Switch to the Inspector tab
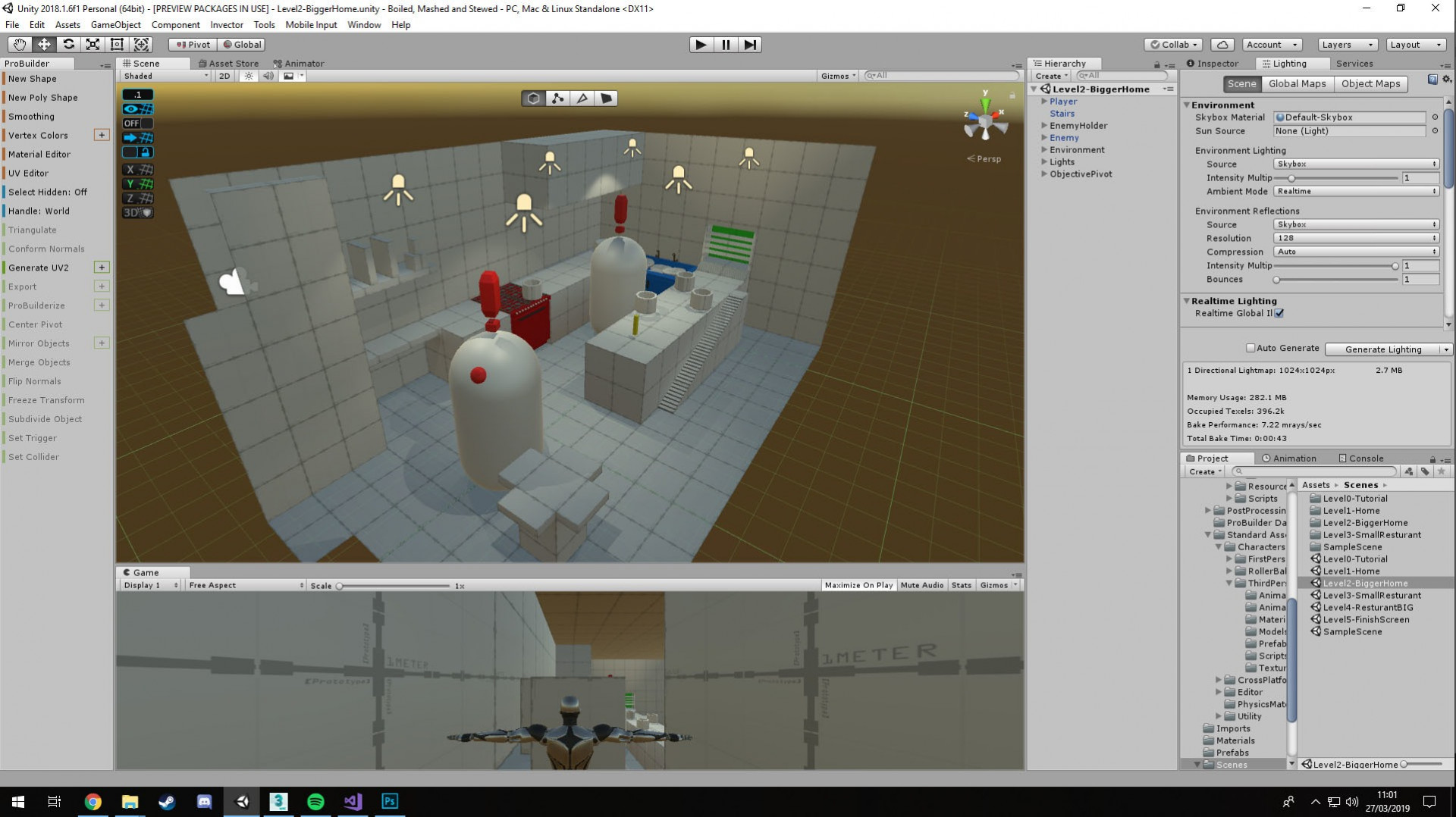The image size is (1456, 817). click(1213, 64)
